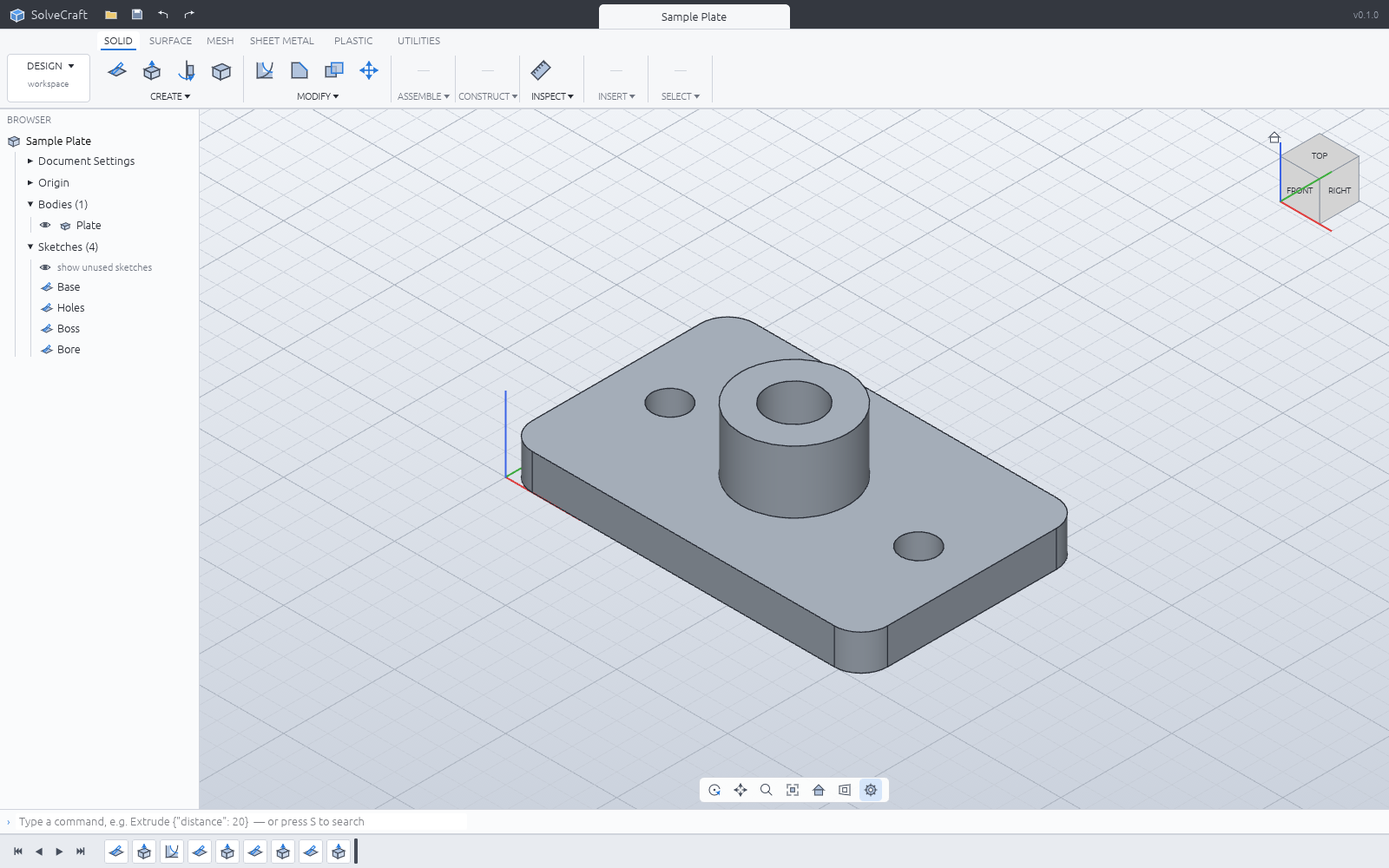Image resolution: width=1389 pixels, height=868 pixels.
Task: Click the timeline end marker bar
Action: (356, 852)
